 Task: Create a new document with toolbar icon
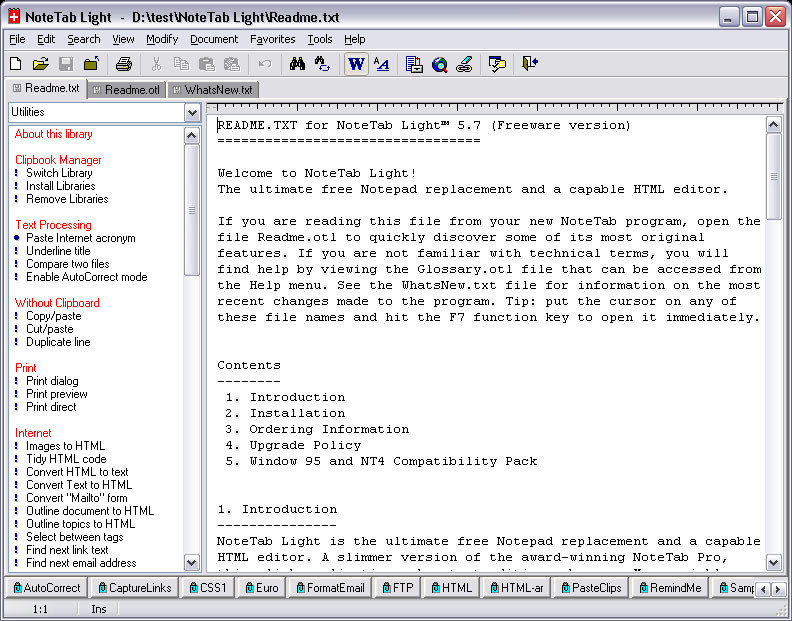pos(16,64)
